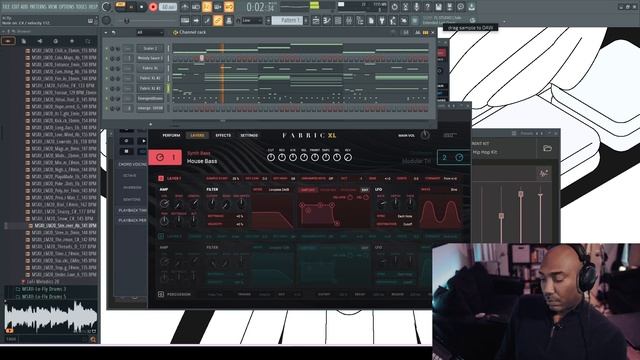Open the channel rack 'All' filter dropdown
640x360 pixels.
(x=150, y=32)
